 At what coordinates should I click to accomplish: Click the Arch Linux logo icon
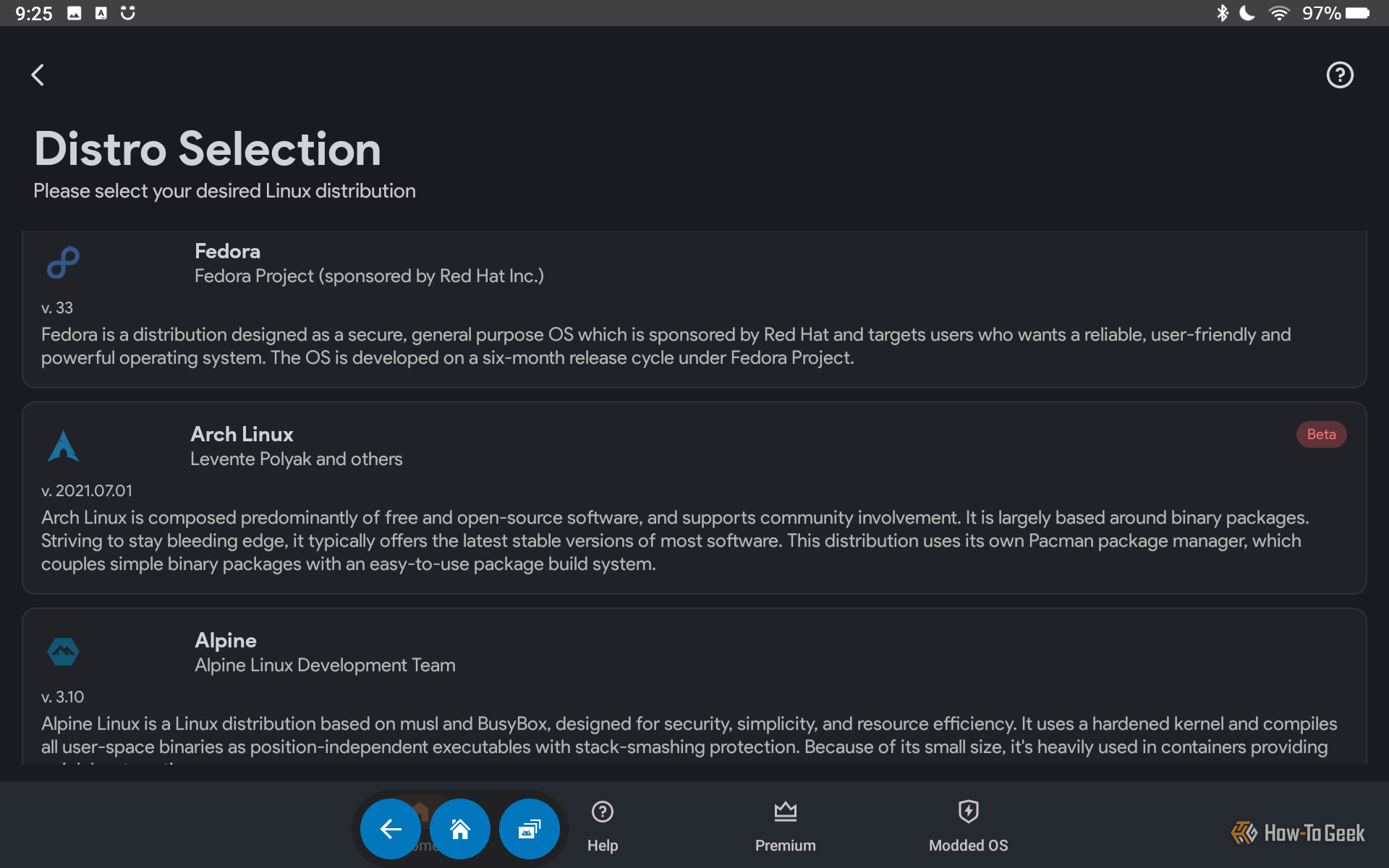pos(64,446)
